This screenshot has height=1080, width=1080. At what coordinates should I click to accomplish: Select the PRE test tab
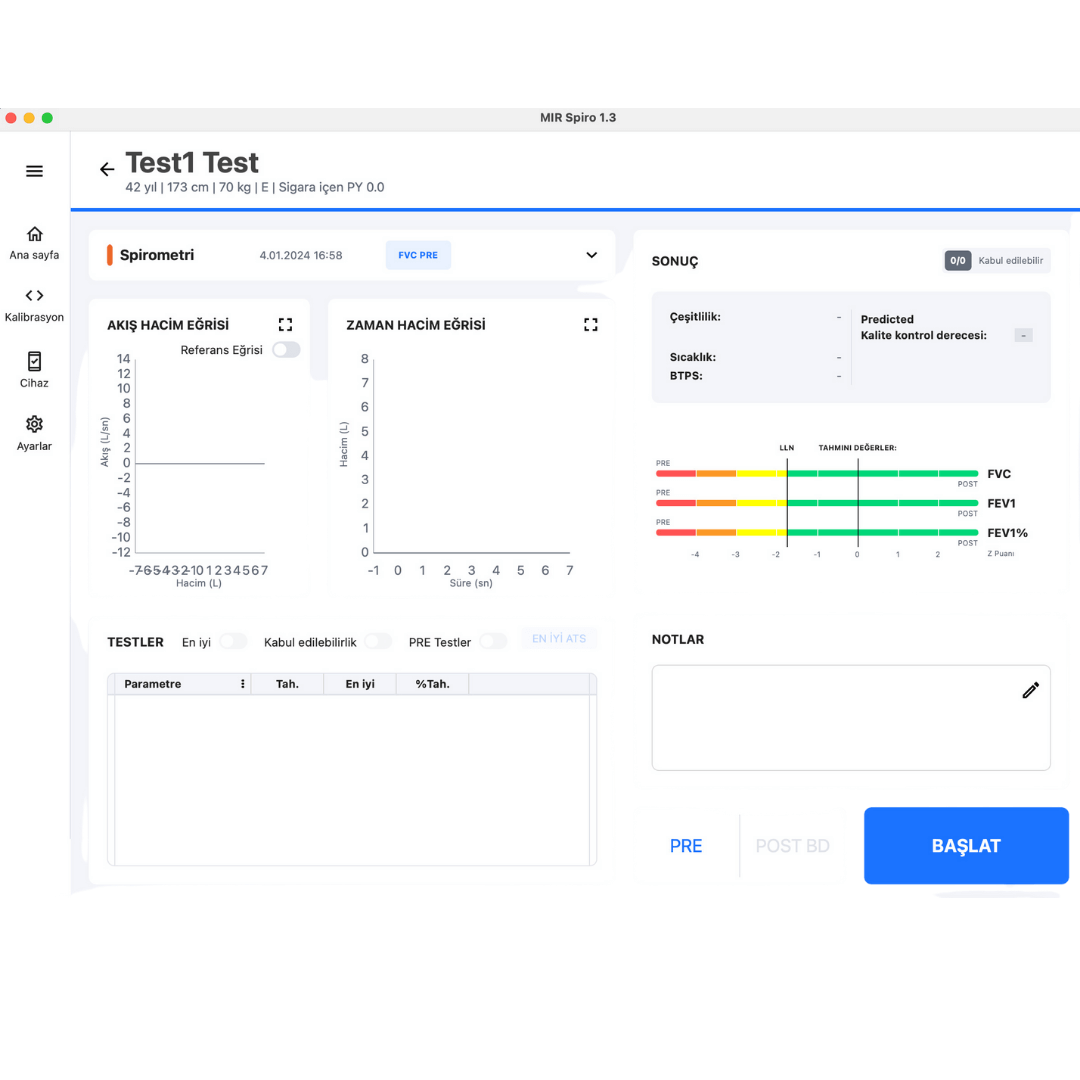(x=686, y=846)
